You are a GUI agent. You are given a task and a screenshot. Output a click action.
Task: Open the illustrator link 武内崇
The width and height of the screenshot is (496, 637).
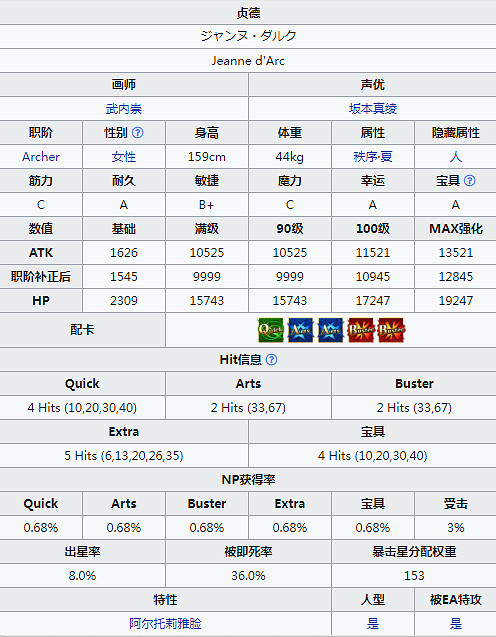click(x=124, y=108)
